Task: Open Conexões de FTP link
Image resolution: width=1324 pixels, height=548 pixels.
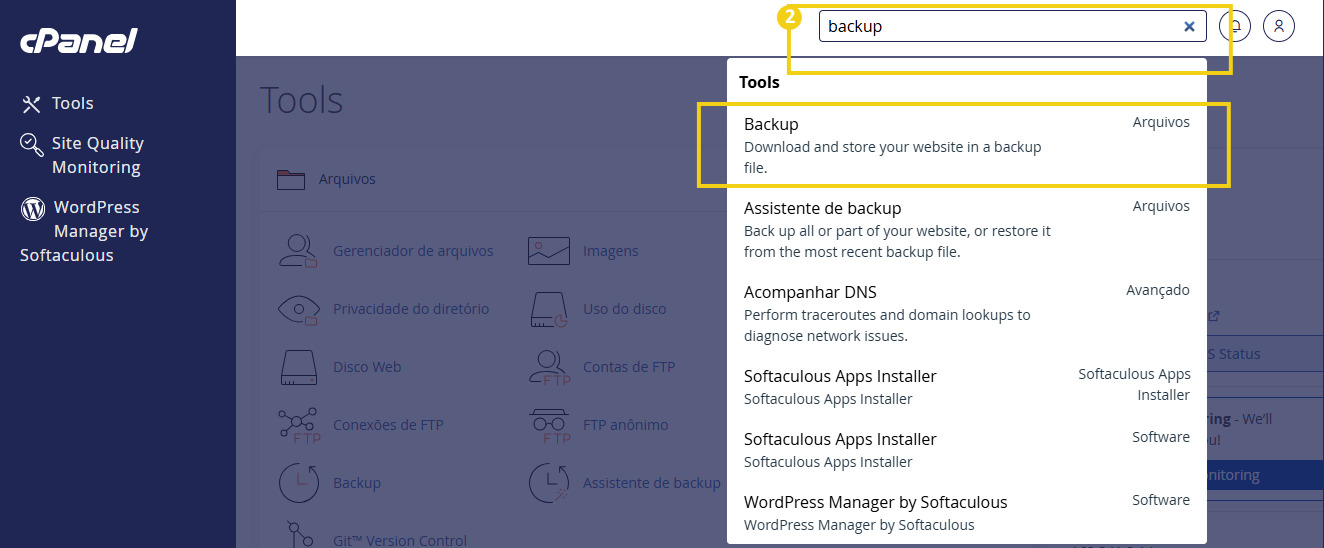Action: [x=388, y=425]
